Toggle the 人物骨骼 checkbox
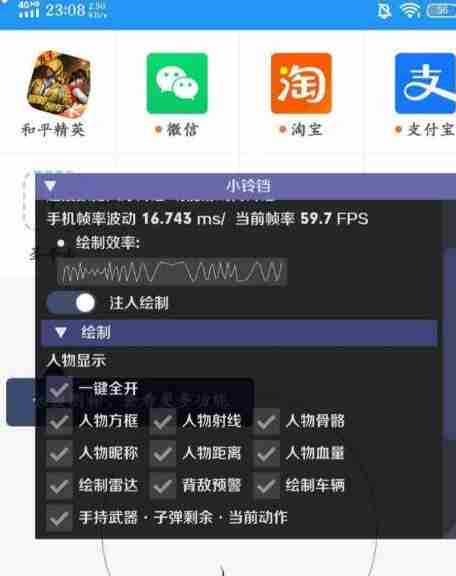This screenshot has width=456, height=576. click(266, 422)
